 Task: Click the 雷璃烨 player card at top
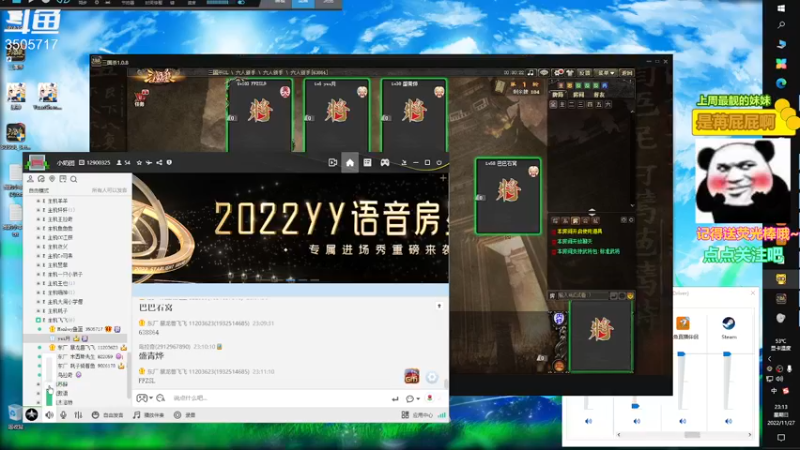click(414, 116)
